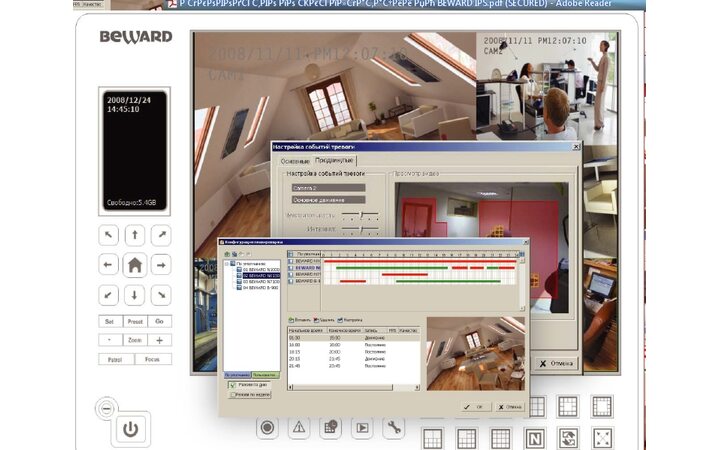This screenshot has height=450, width=720.
Task: Click Отмена in the alarm settings dialog
Action: tap(556, 363)
